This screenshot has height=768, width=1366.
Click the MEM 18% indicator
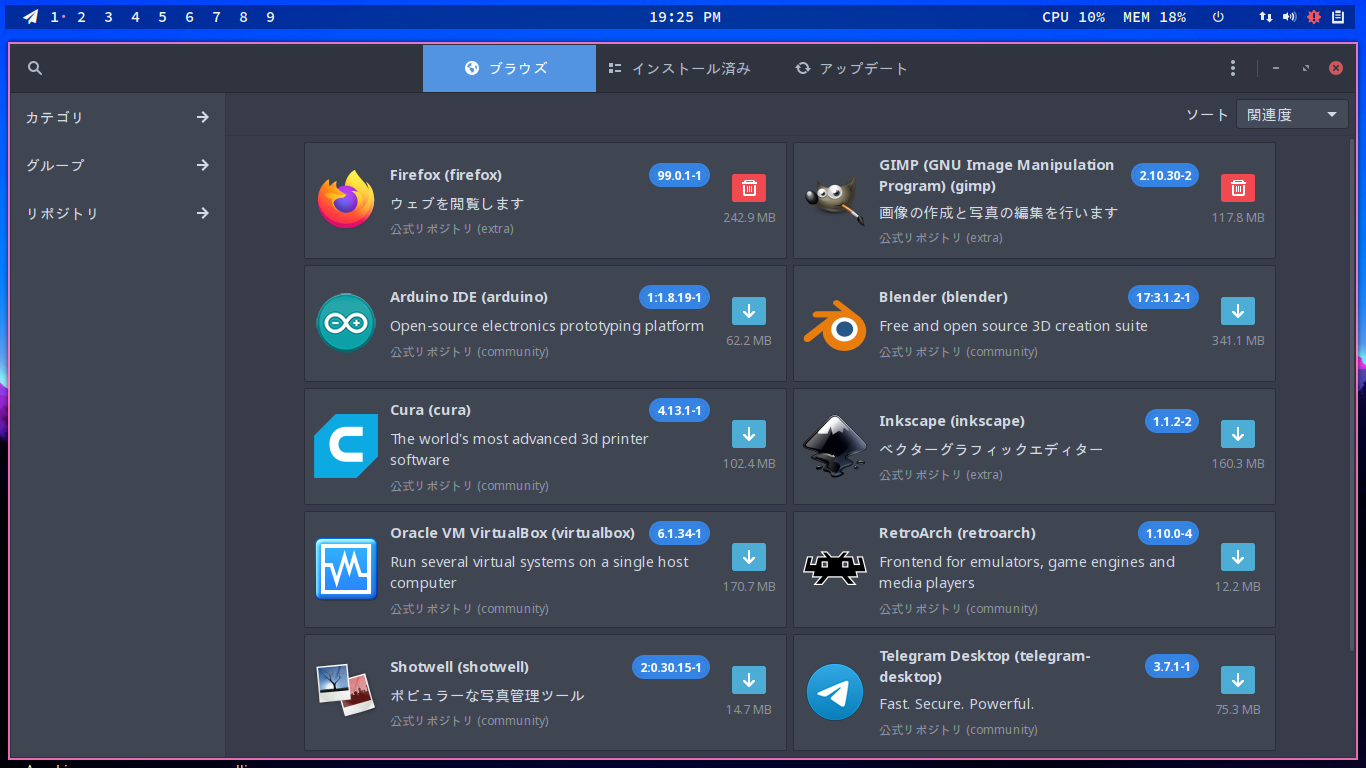[x=1154, y=17]
